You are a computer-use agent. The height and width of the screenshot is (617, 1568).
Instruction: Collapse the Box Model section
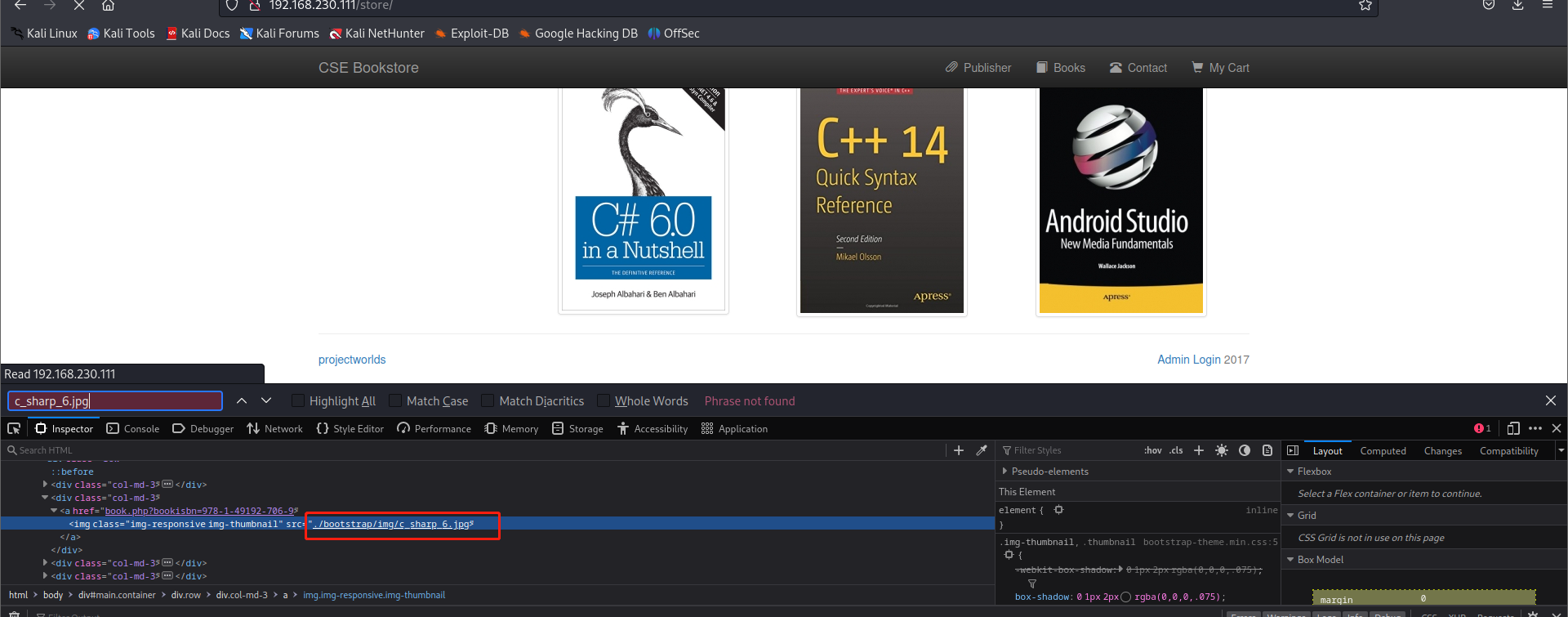[1290, 559]
